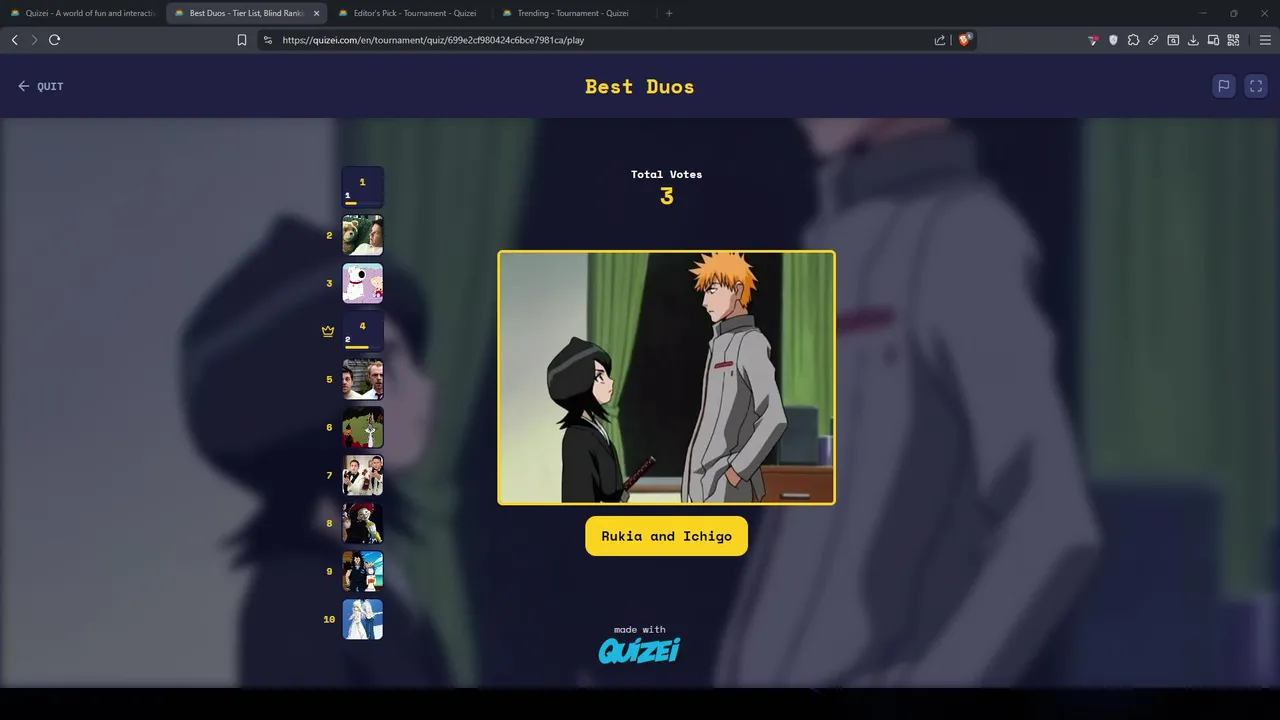
Task: Select rank 2 bear duo thumbnail
Action: point(363,235)
